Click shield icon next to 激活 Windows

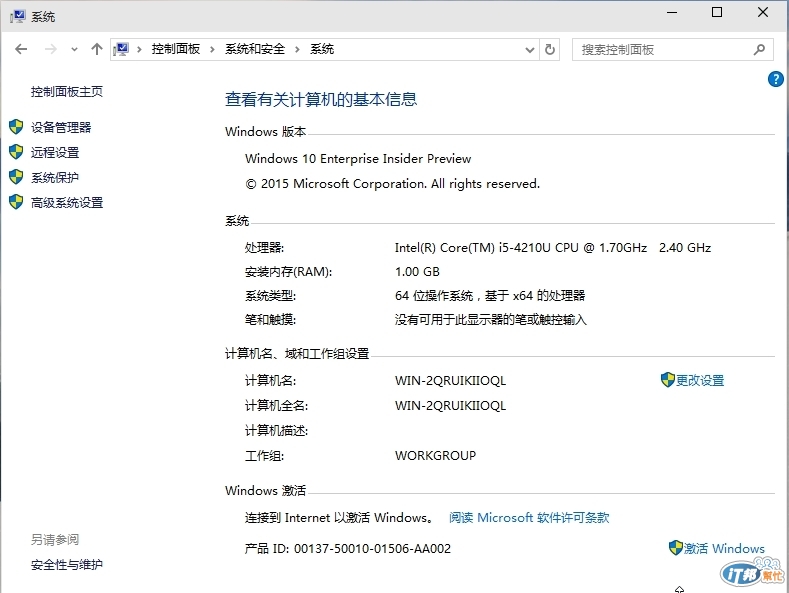(x=675, y=548)
